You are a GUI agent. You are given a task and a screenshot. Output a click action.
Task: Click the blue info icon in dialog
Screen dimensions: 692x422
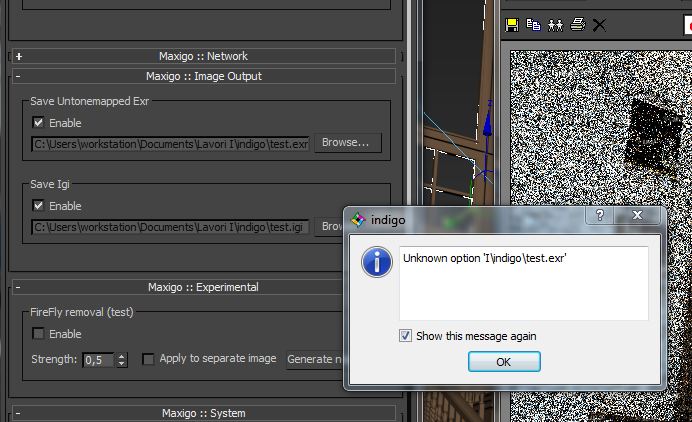coord(376,263)
